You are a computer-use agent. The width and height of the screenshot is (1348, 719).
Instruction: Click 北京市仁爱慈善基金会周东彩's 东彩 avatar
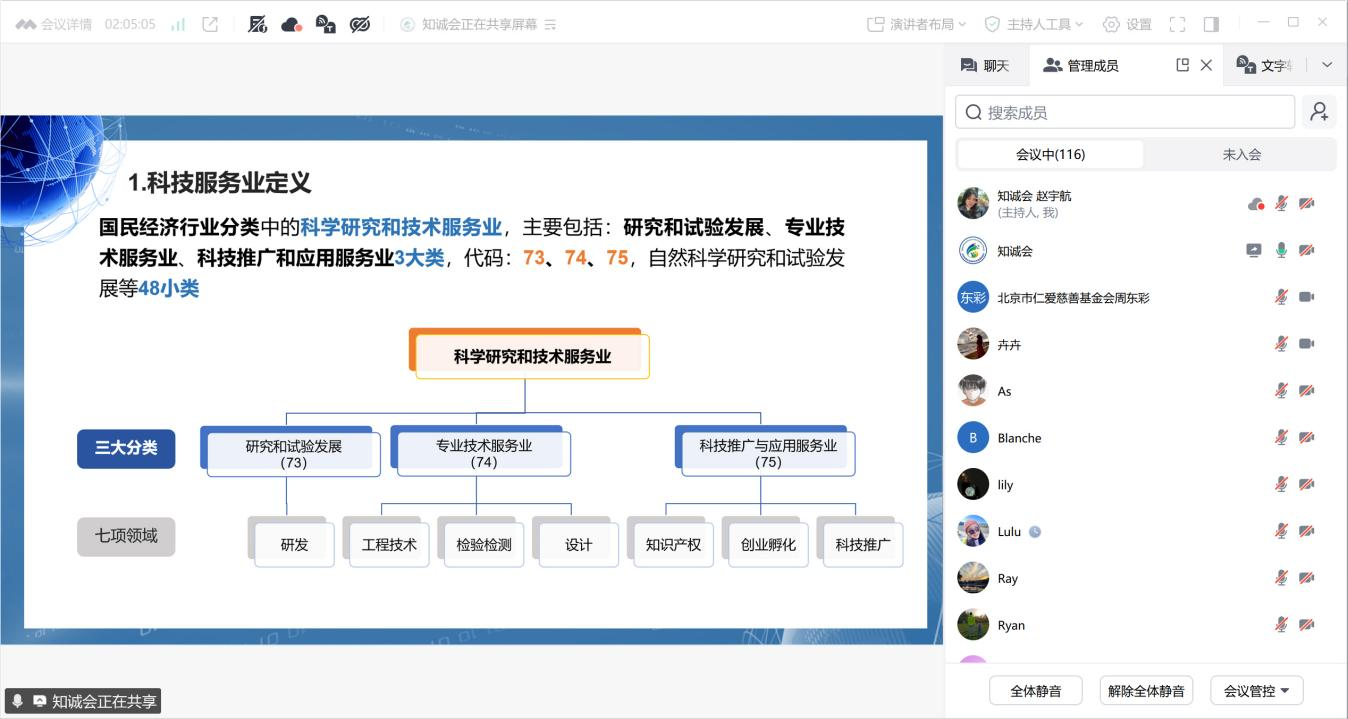pos(973,297)
